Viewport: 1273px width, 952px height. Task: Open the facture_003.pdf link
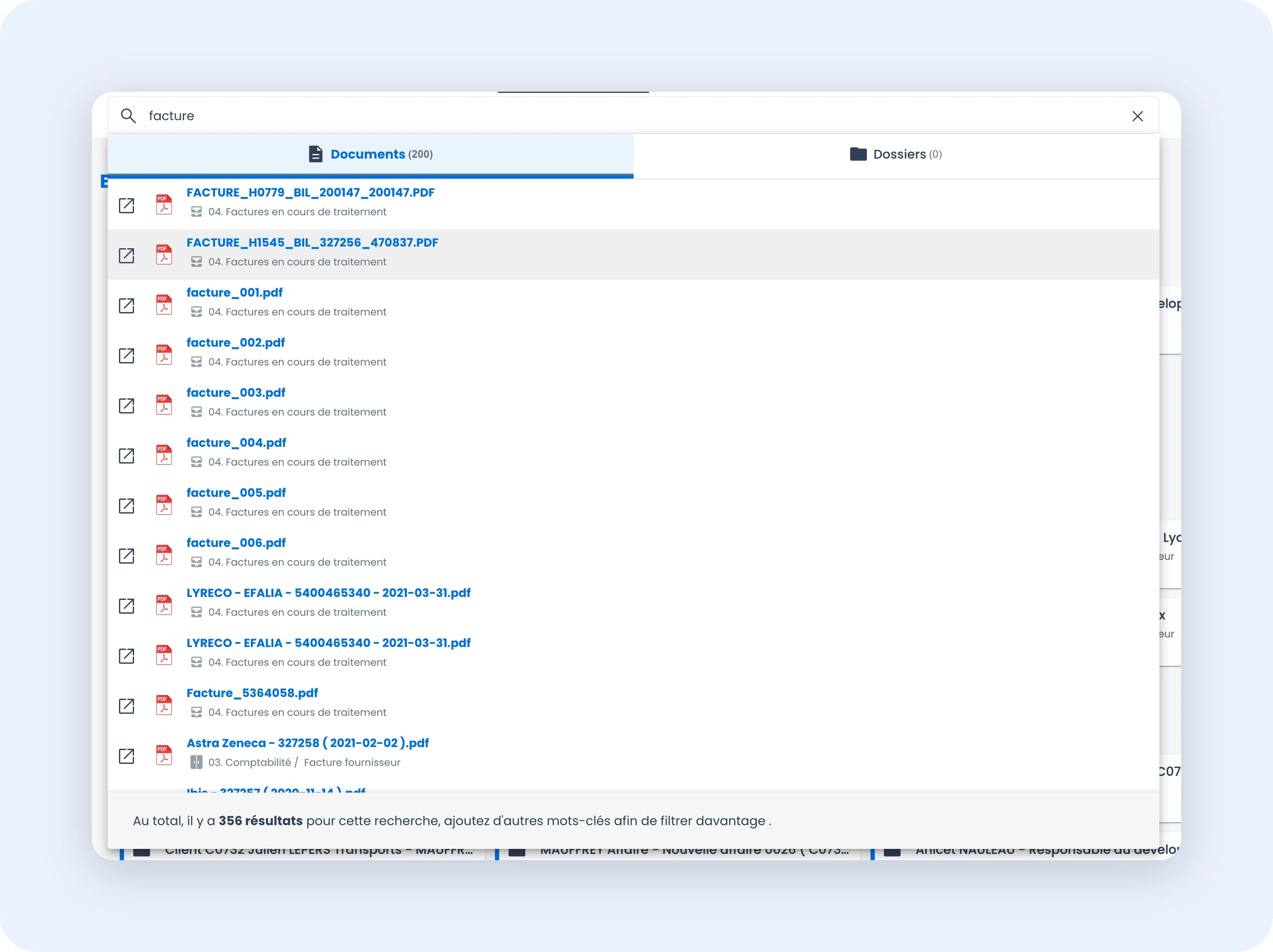point(236,392)
